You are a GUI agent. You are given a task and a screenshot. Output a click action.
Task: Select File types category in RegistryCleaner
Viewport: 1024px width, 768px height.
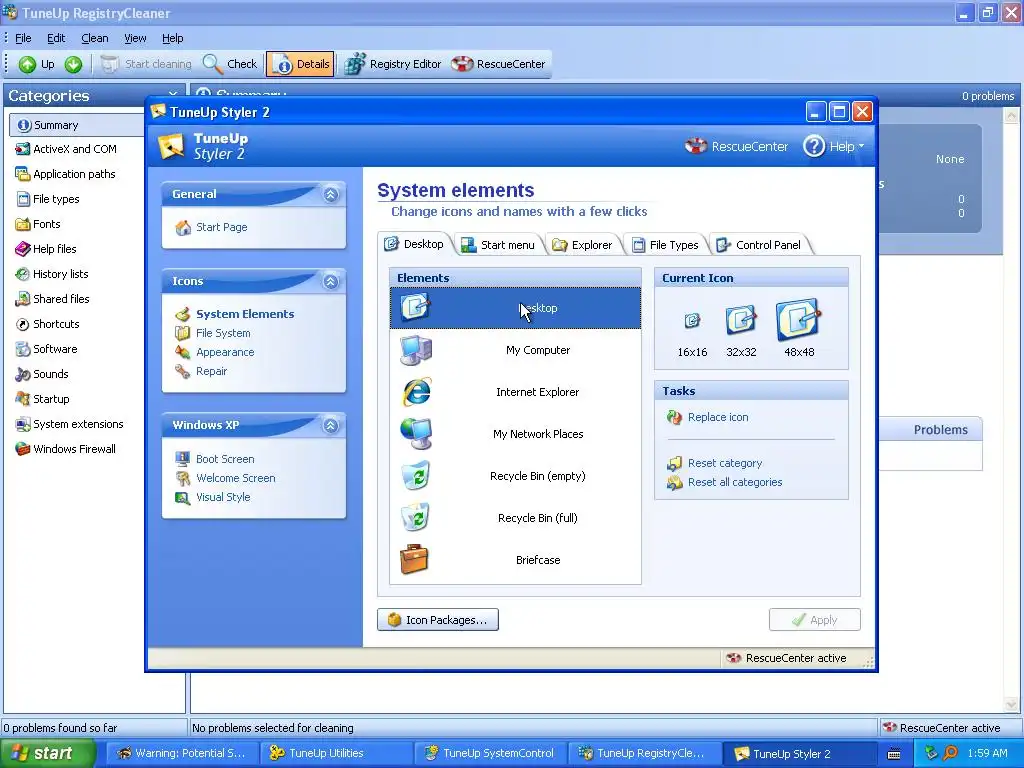coord(48,199)
